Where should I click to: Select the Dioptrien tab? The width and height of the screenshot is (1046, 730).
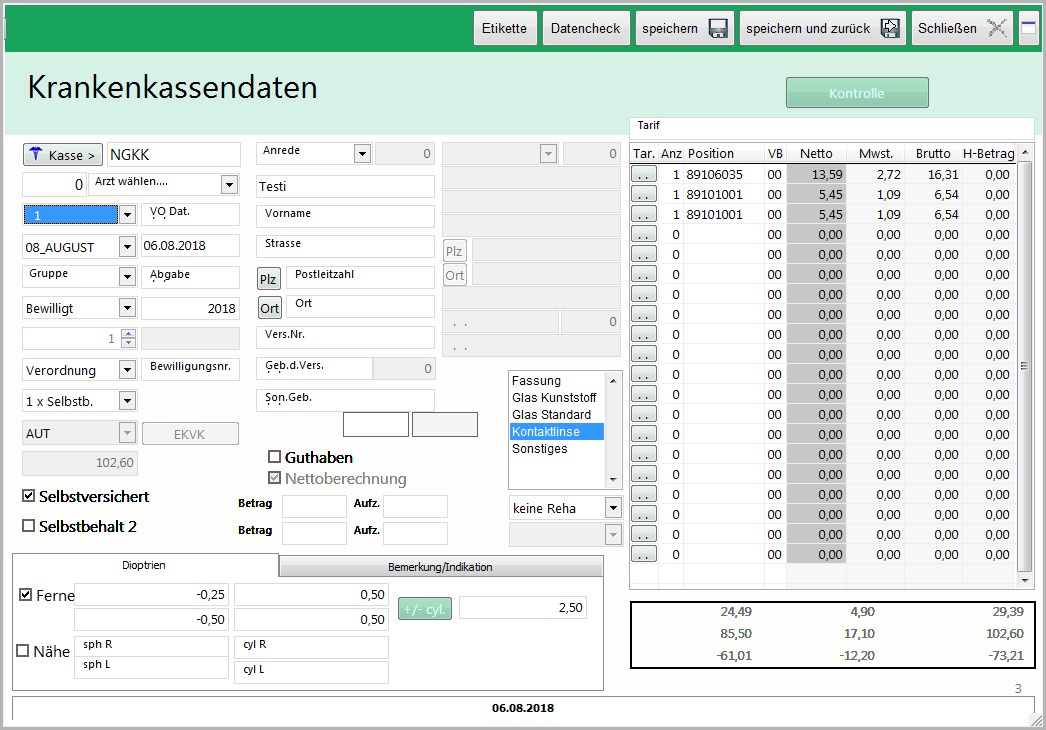145,565
